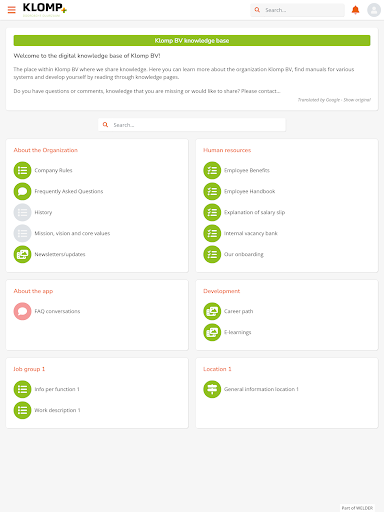Focus the knowledge base search field
This screenshot has width=384, height=512.
pyautogui.click(x=192, y=125)
